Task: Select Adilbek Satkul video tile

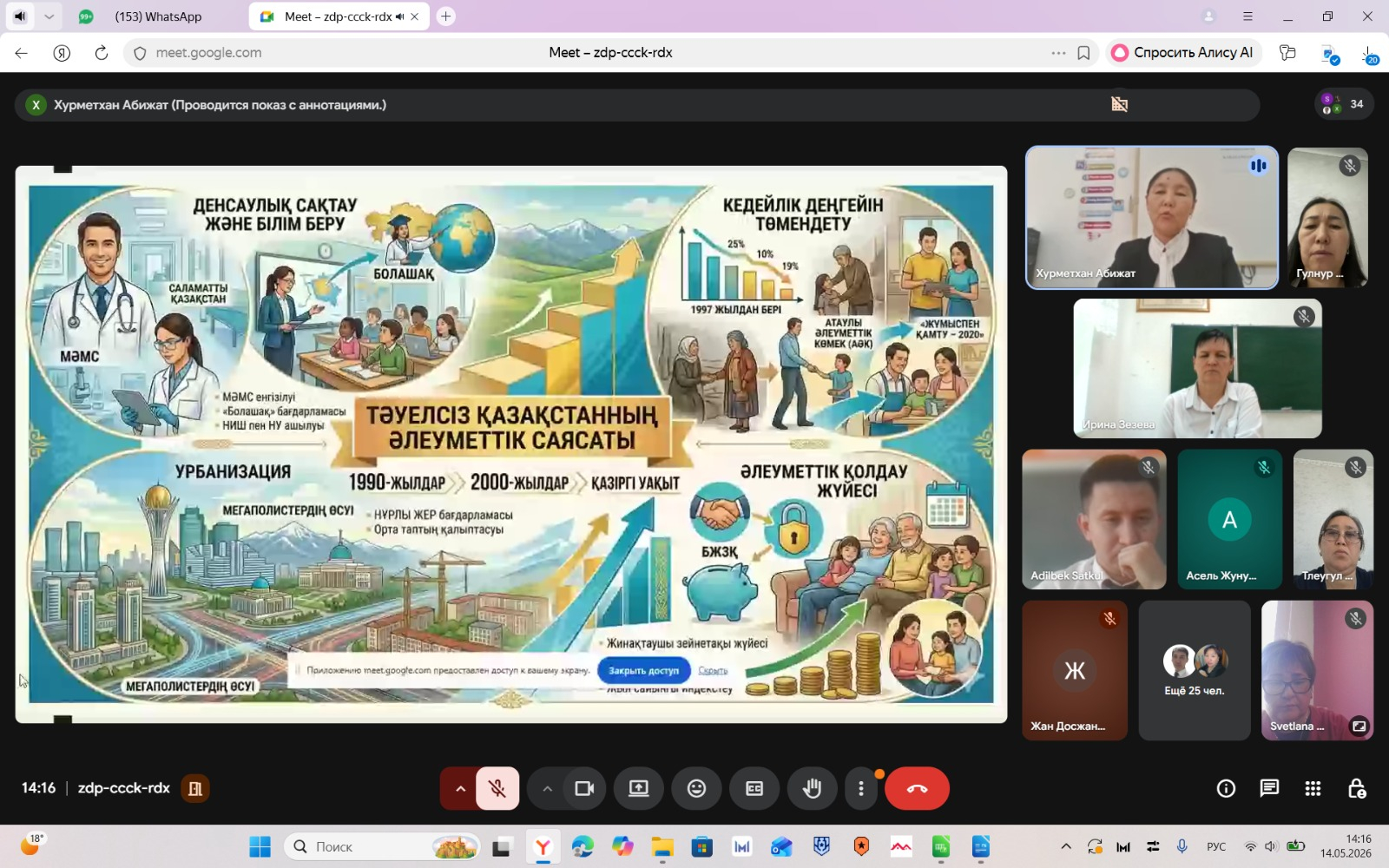Action: point(1095,519)
